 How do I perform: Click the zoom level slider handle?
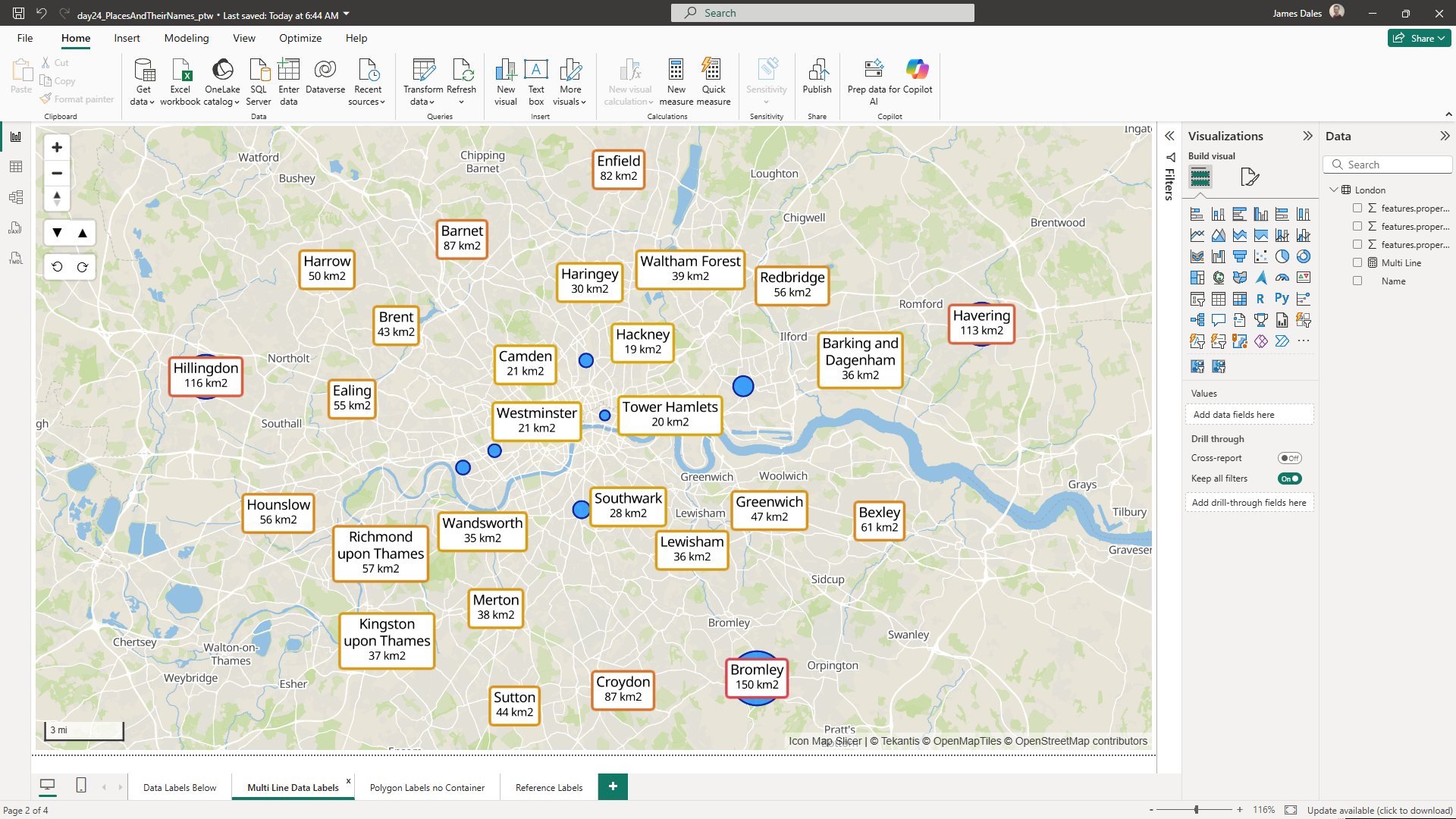point(1197,810)
